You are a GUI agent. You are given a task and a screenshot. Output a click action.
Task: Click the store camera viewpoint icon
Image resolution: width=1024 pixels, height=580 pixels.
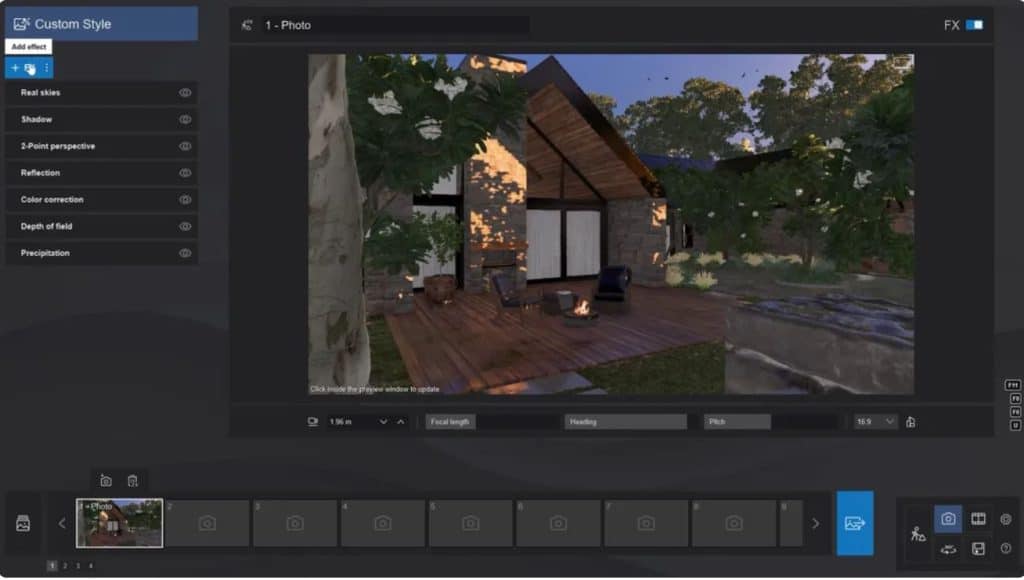pos(105,479)
